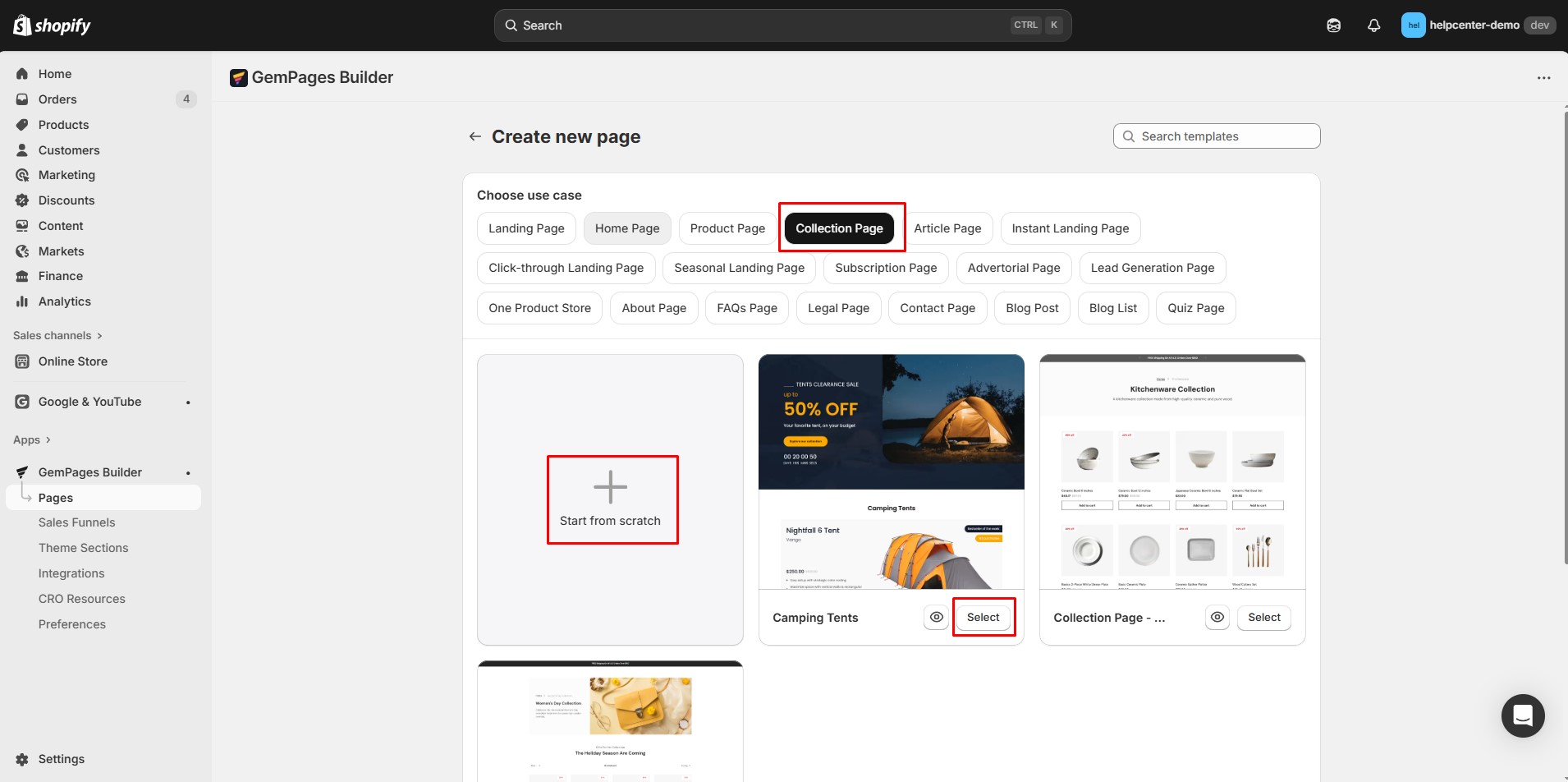The width and height of the screenshot is (1568, 782).
Task: Toggle the Collection Page use case pill
Action: click(x=839, y=228)
